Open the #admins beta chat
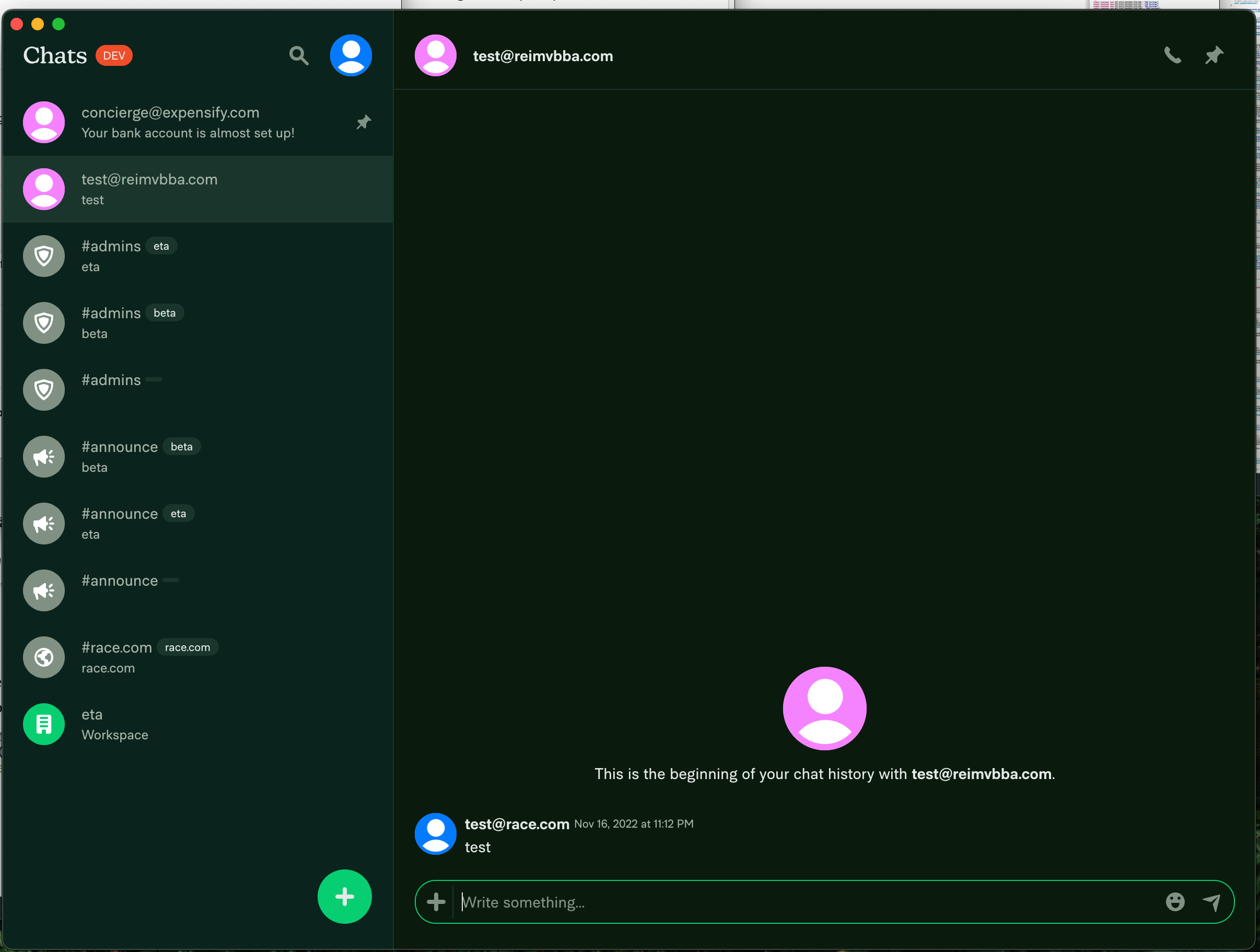Screen dimensions: 1260x952 [197, 322]
